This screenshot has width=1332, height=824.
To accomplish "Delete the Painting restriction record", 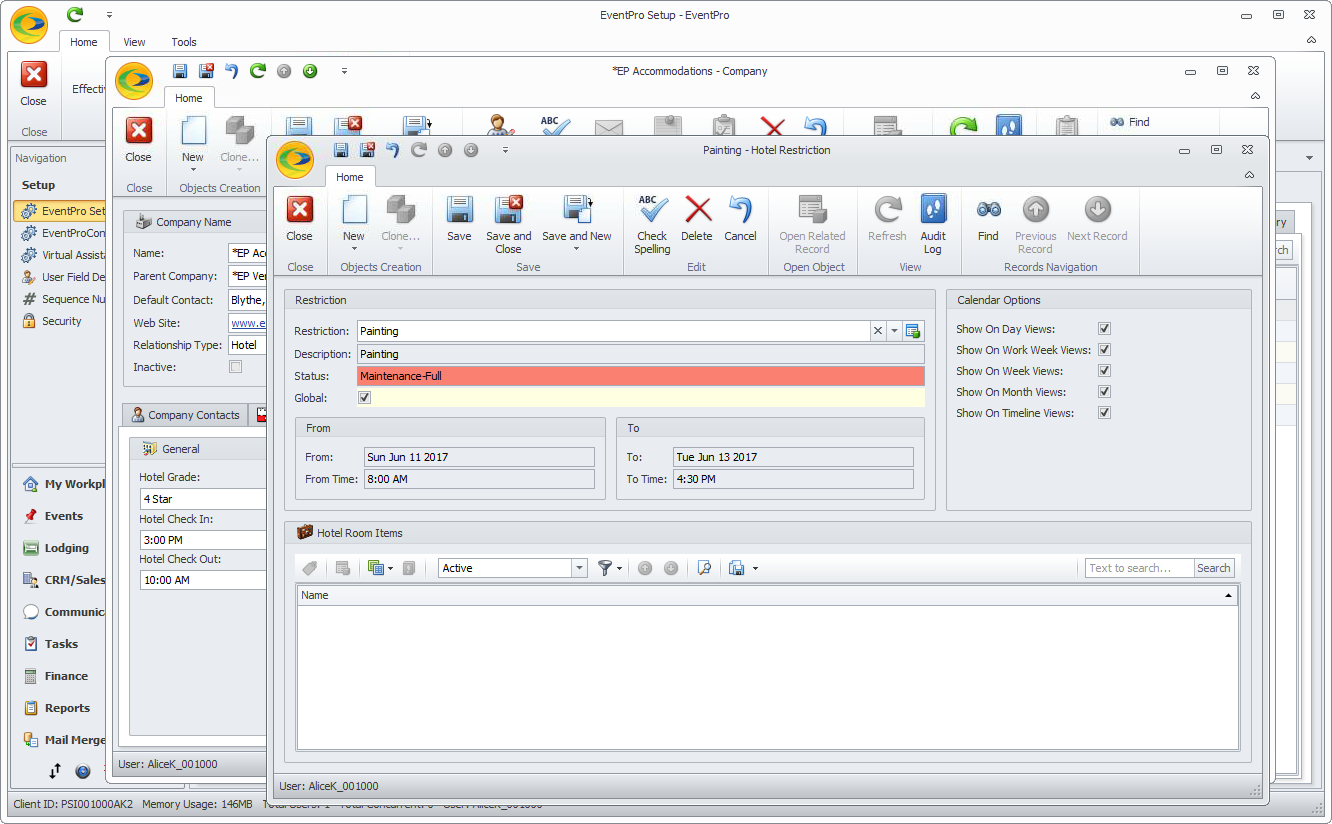I will coord(697,220).
